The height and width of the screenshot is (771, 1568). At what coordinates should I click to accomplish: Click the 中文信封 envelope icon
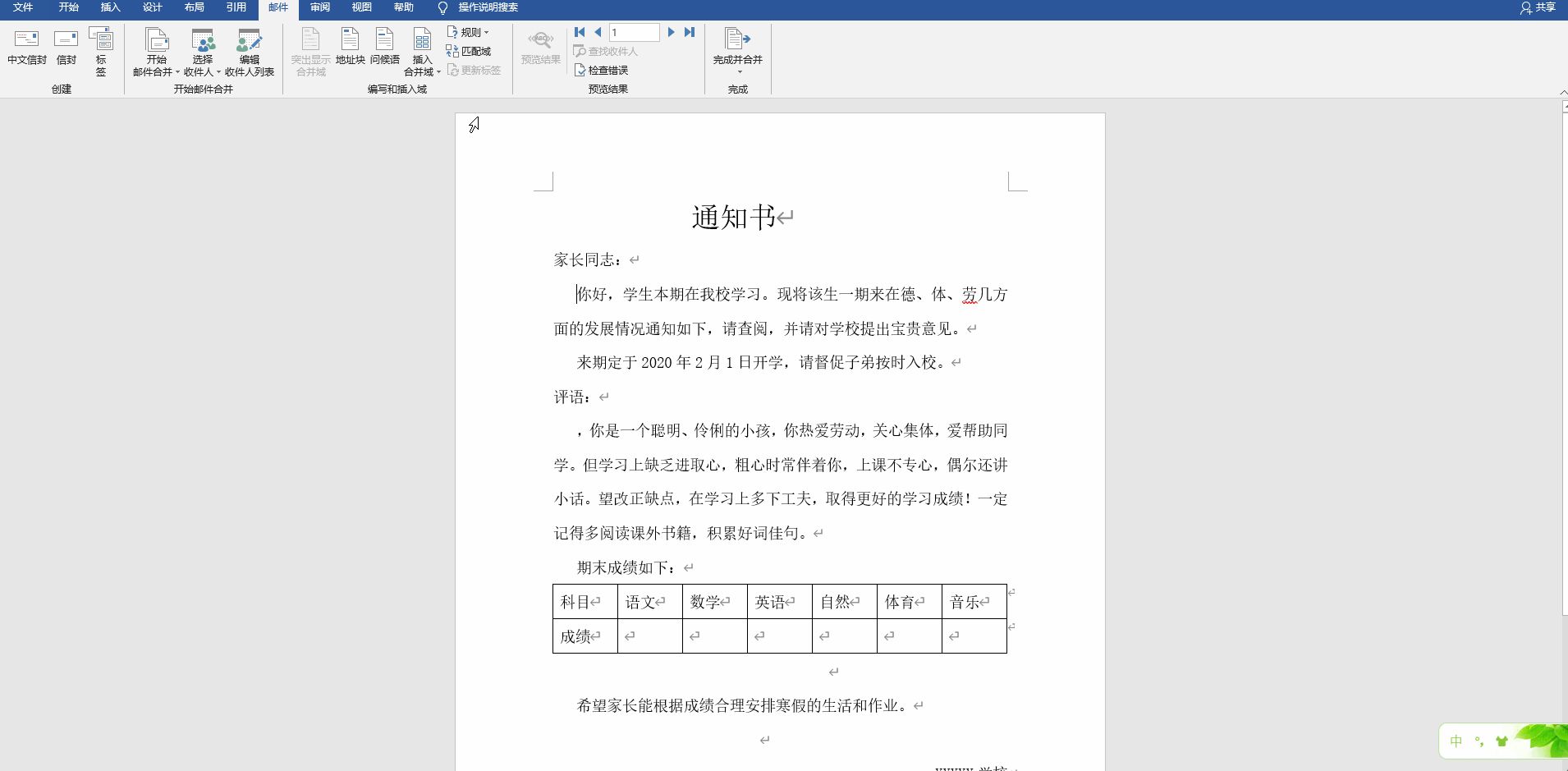[26, 39]
